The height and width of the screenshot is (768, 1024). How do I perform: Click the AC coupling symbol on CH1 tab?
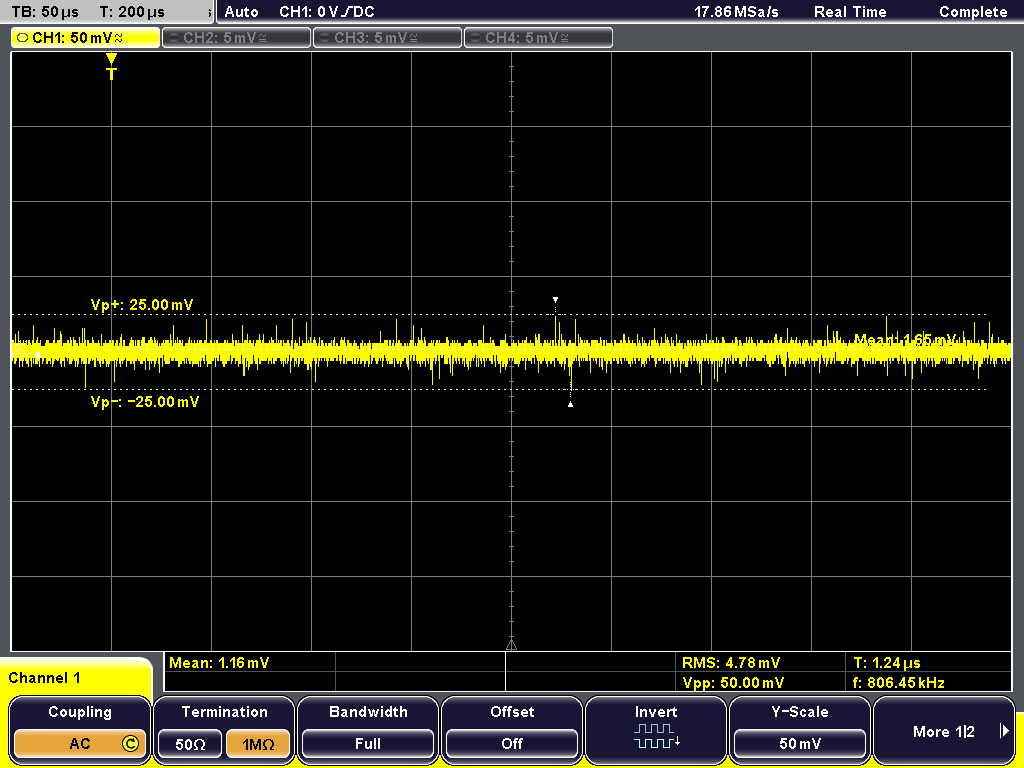pyautogui.click(x=119, y=37)
